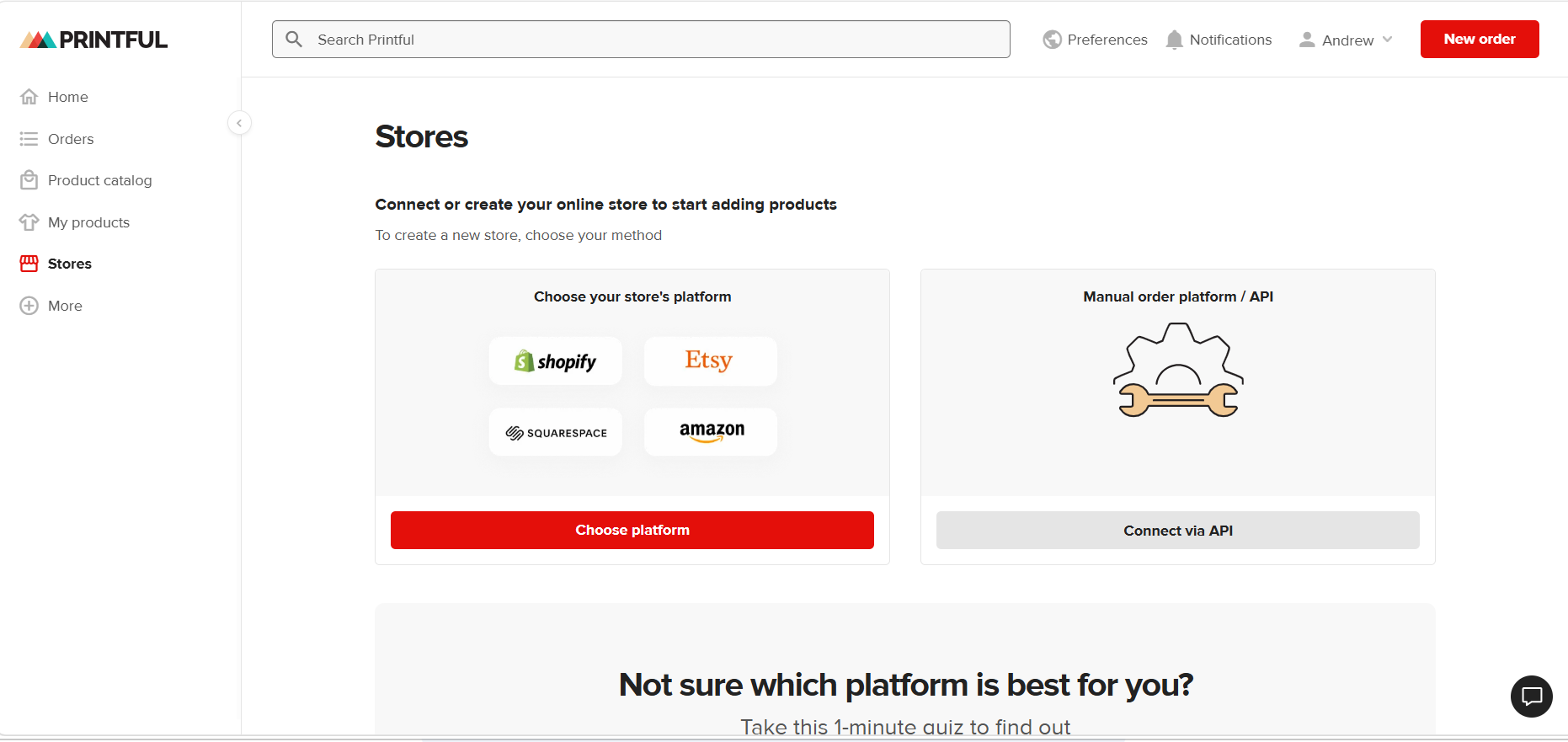The height and width of the screenshot is (742, 1568).
Task: Open Preferences globe icon
Action: click(1052, 40)
